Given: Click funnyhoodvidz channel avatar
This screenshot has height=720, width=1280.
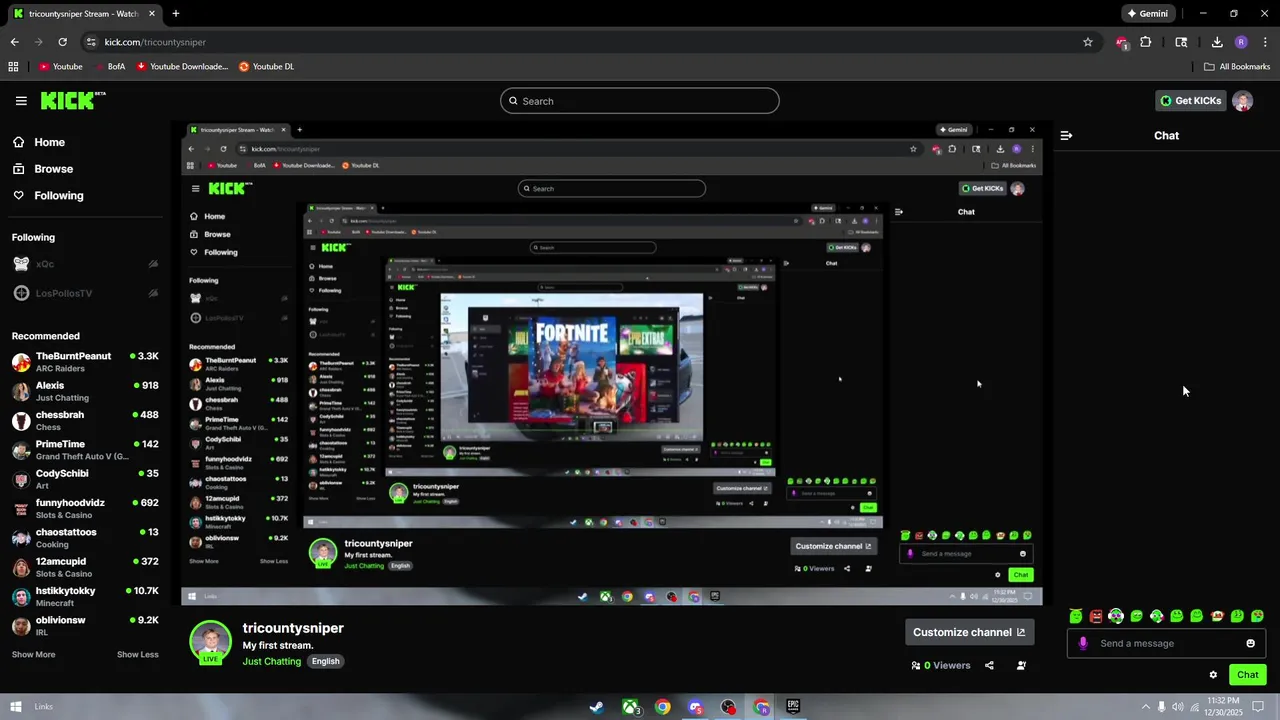Looking at the screenshot, I should pyautogui.click(x=21, y=509).
